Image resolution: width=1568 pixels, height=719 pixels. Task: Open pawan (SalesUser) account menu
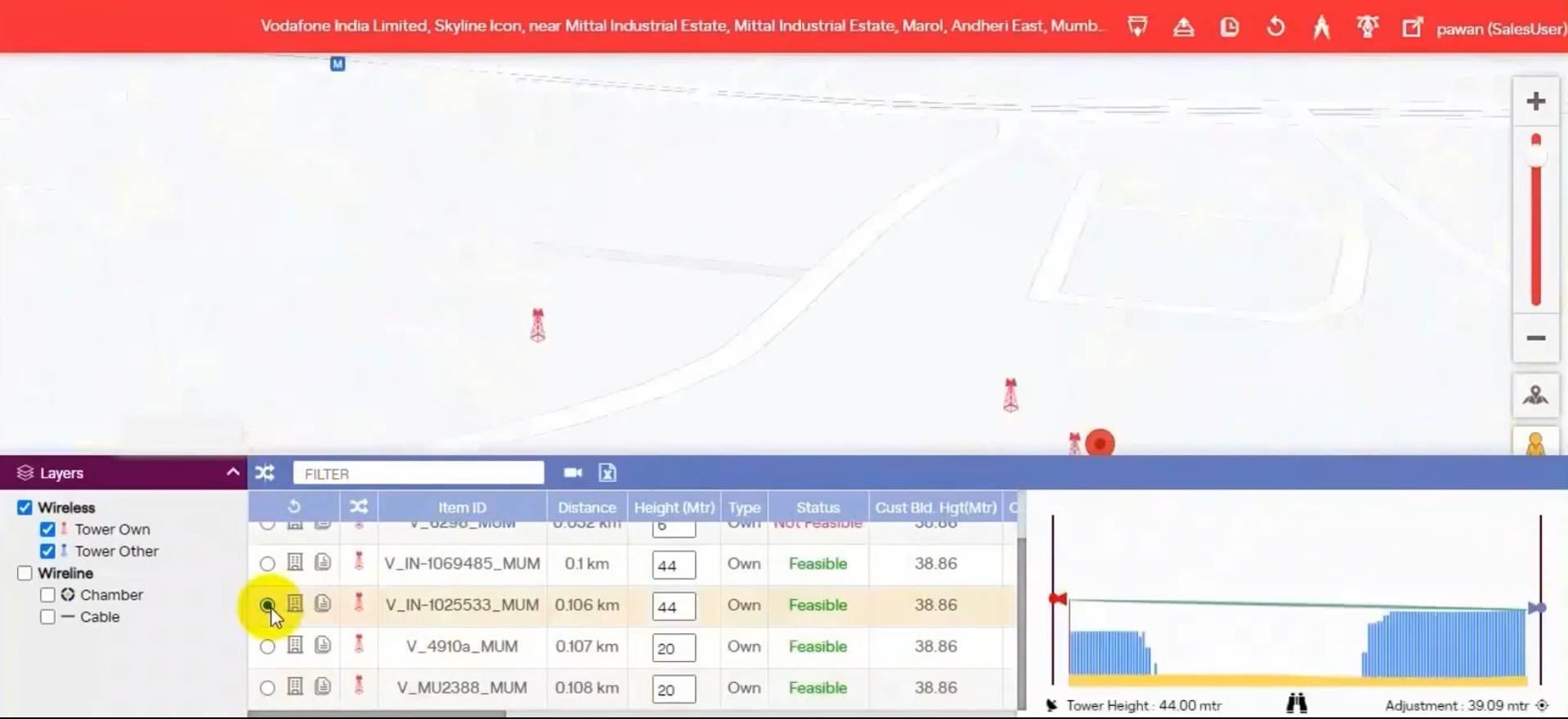pos(1501,29)
